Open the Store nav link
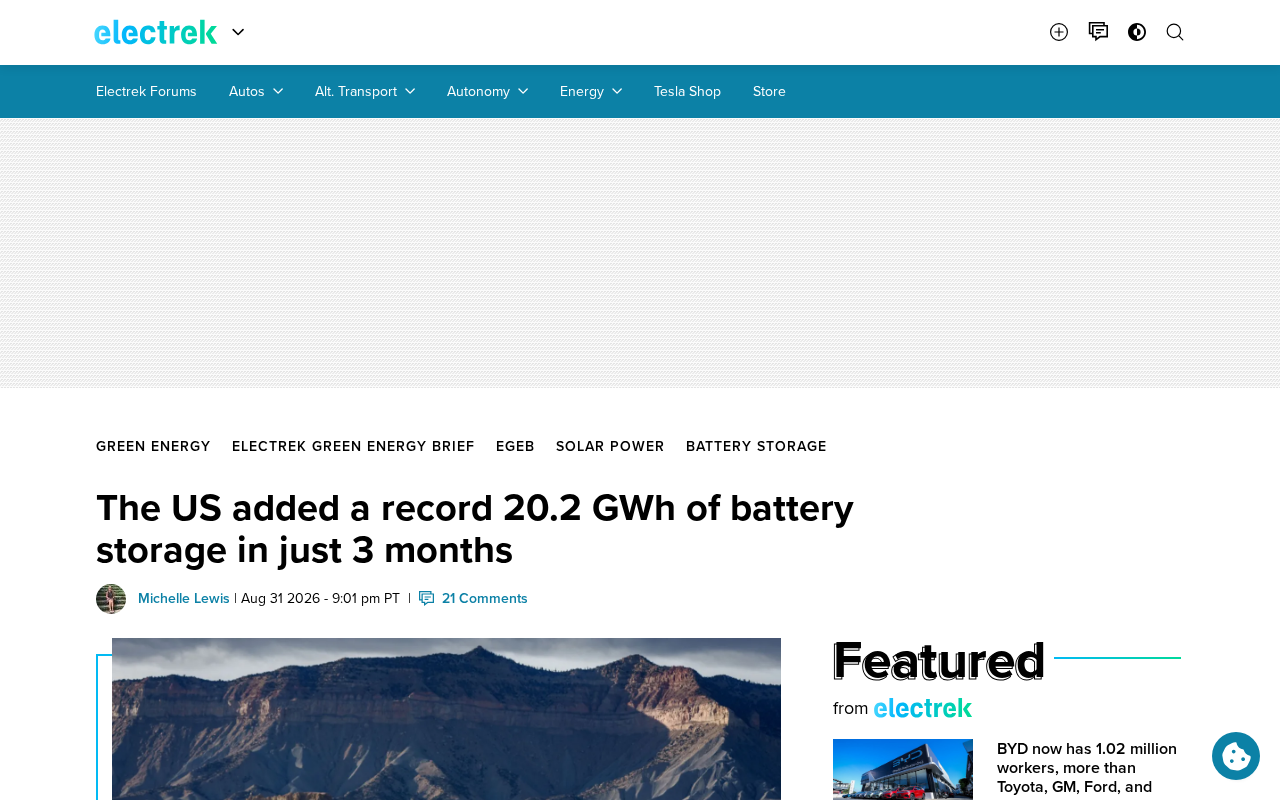This screenshot has height=800, width=1280. (x=769, y=91)
